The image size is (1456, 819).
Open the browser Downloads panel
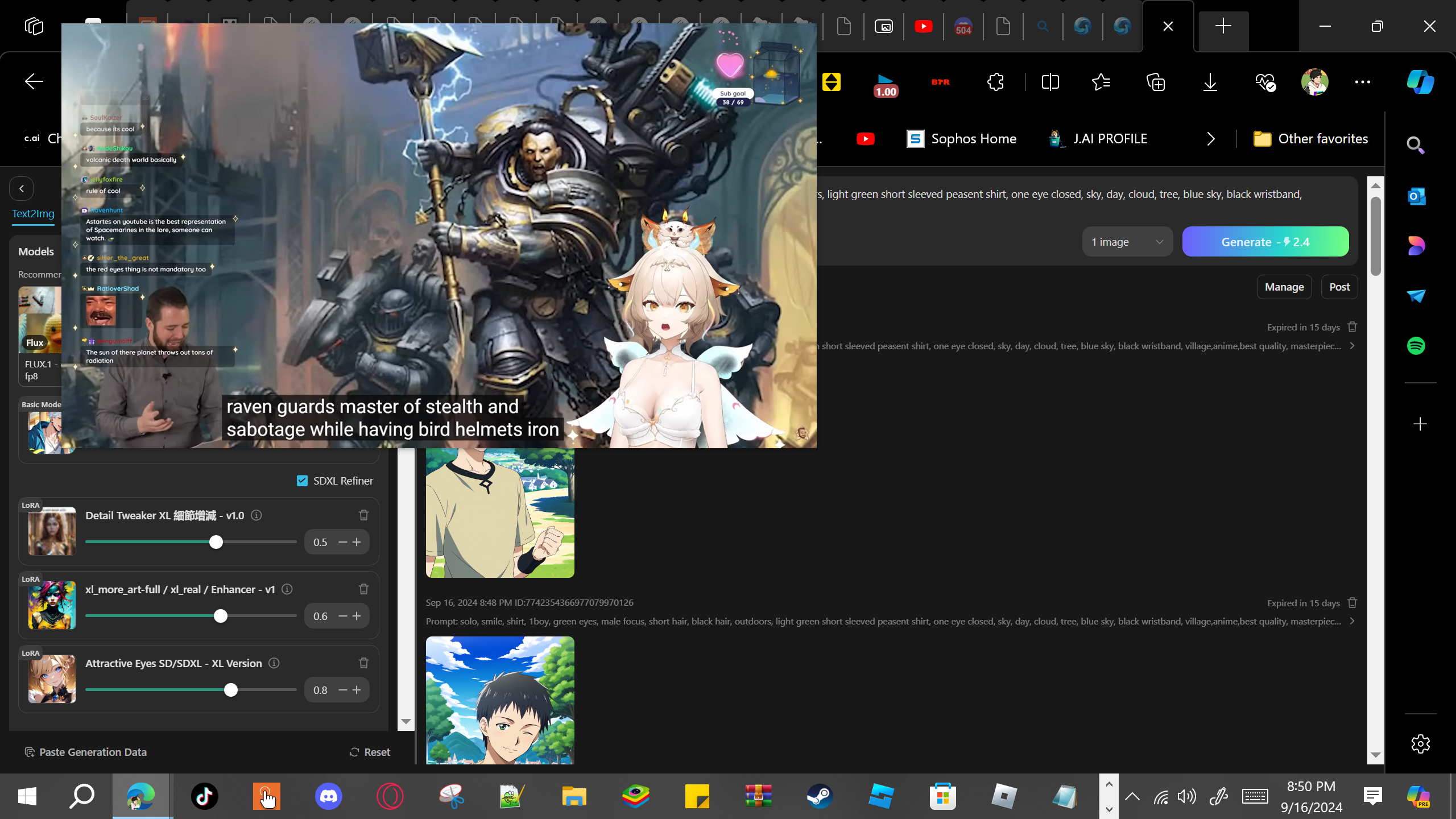point(1210,82)
